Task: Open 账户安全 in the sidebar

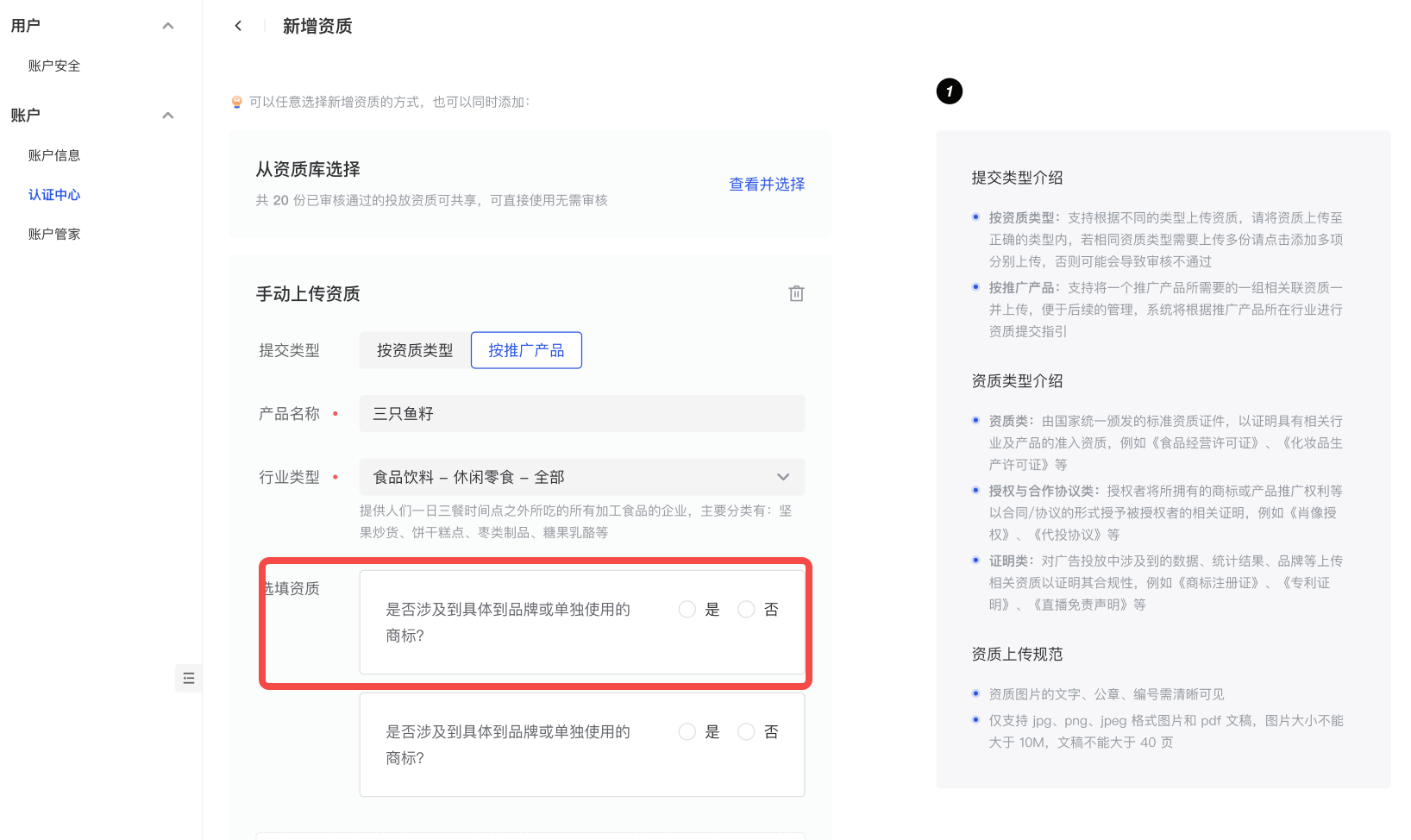Action: [54, 66]
